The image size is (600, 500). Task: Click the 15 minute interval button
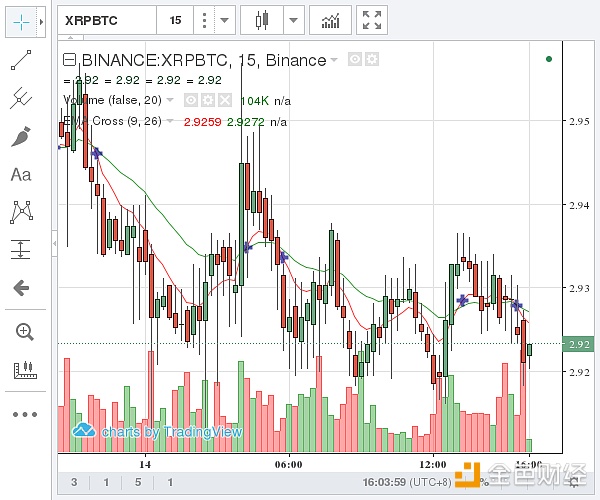175,20
